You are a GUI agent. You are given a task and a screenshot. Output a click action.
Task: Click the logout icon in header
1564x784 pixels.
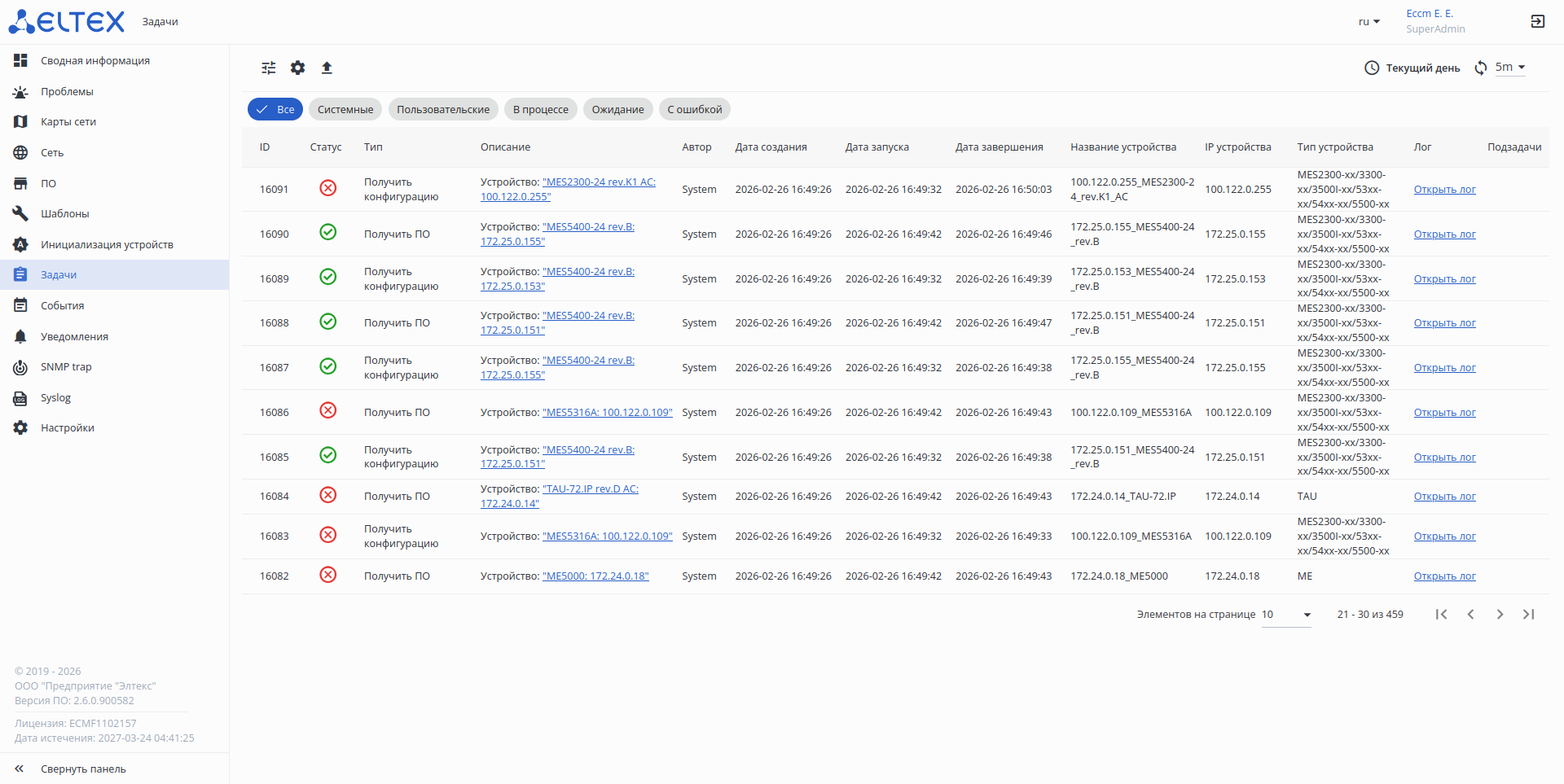click(1537, 21)
